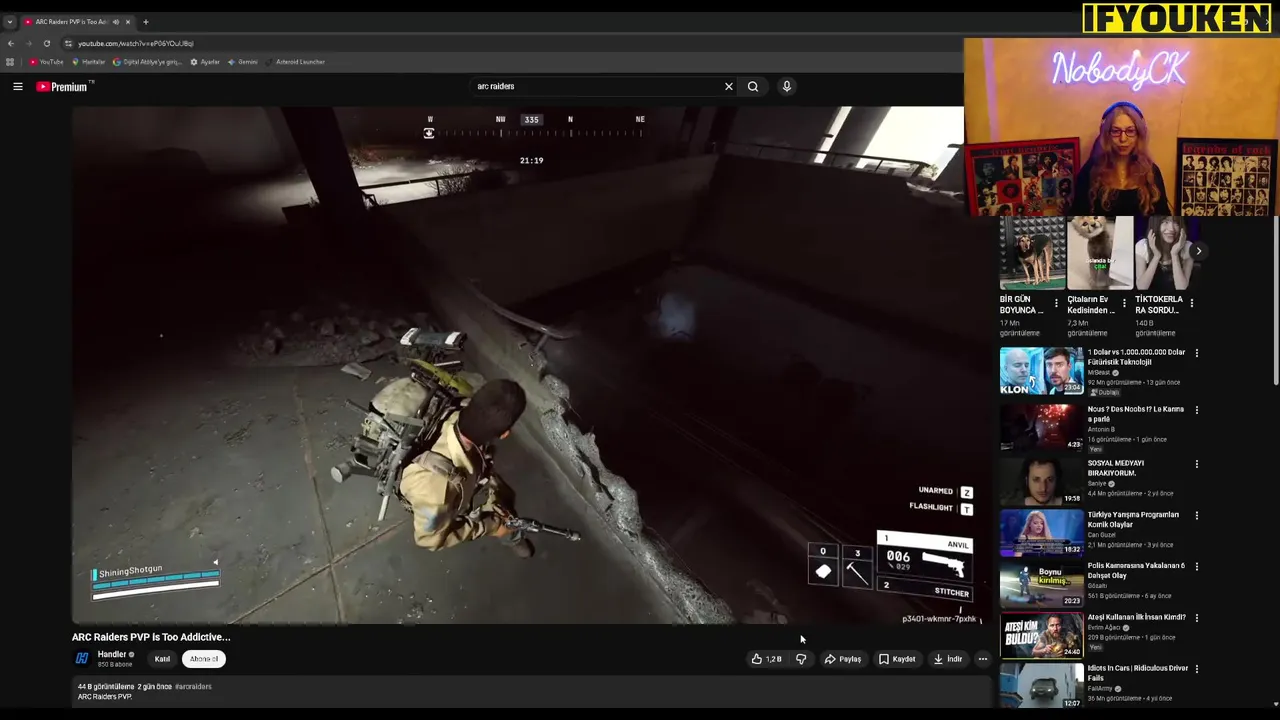The width and height of the screenshot is (1280, 720).
Task: Open options for MrBeast '1 Dolar' video
Action: (x=1196, y=353)
